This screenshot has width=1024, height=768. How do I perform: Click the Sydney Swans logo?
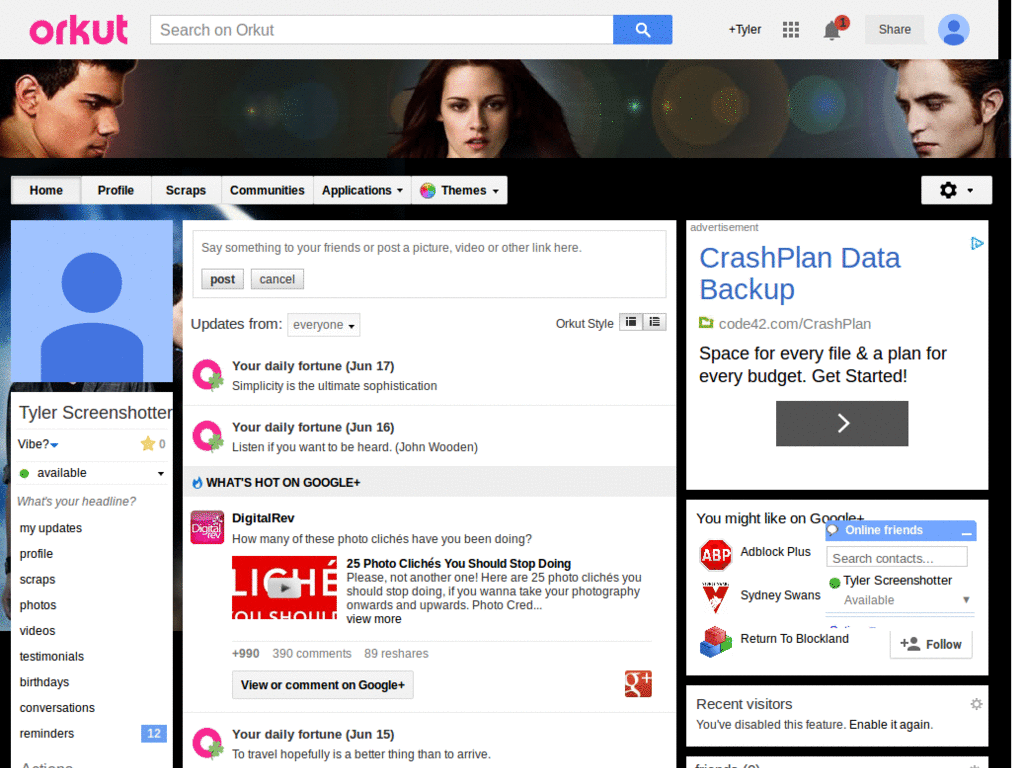pyautogui.click(x=715, y=597)
